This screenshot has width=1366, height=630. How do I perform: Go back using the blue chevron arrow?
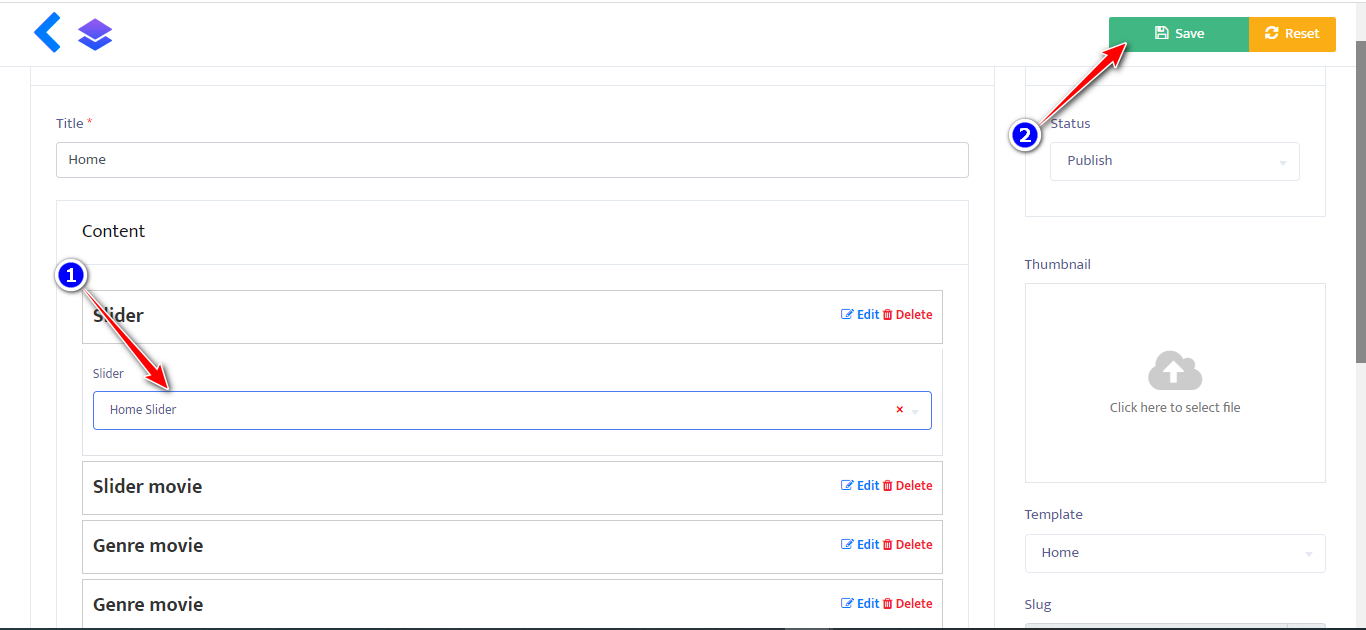47,33
